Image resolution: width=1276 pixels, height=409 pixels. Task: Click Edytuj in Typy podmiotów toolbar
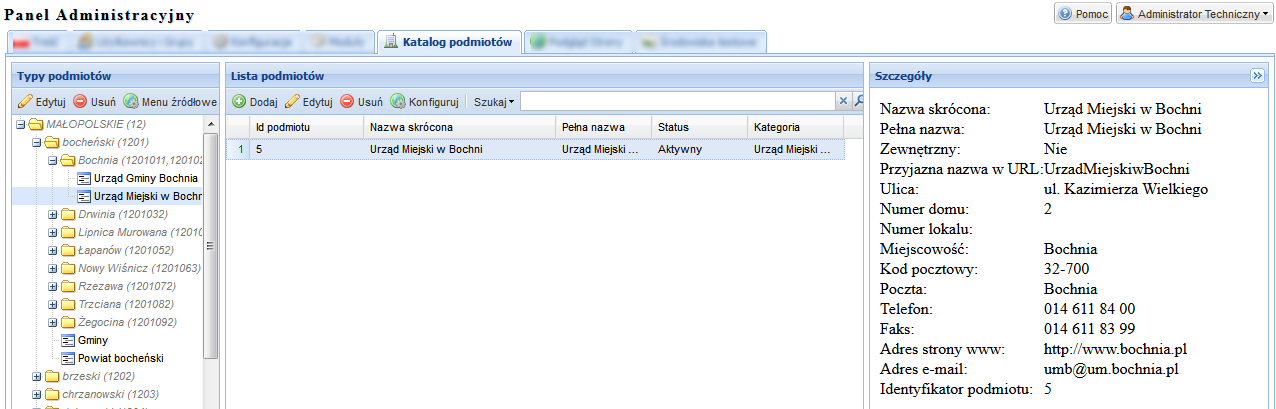click(42, 101)
